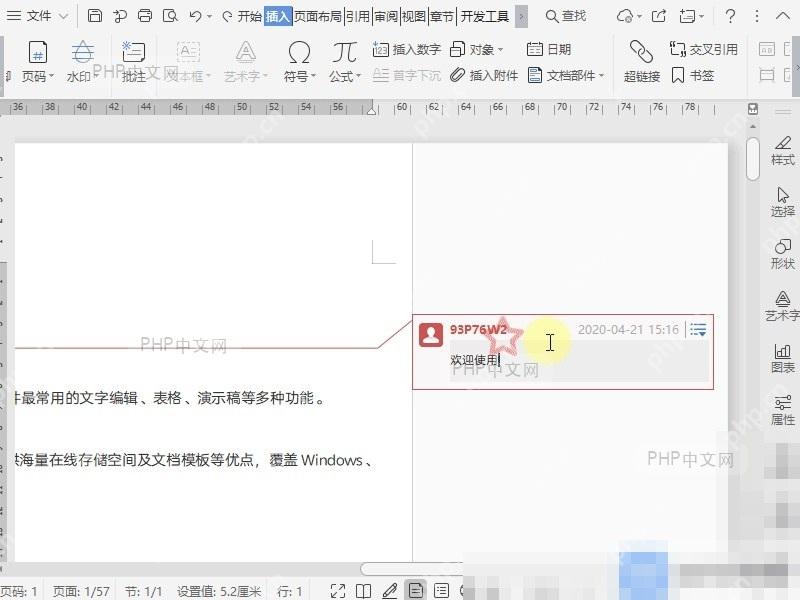Click the share document icon

(659, 16)
